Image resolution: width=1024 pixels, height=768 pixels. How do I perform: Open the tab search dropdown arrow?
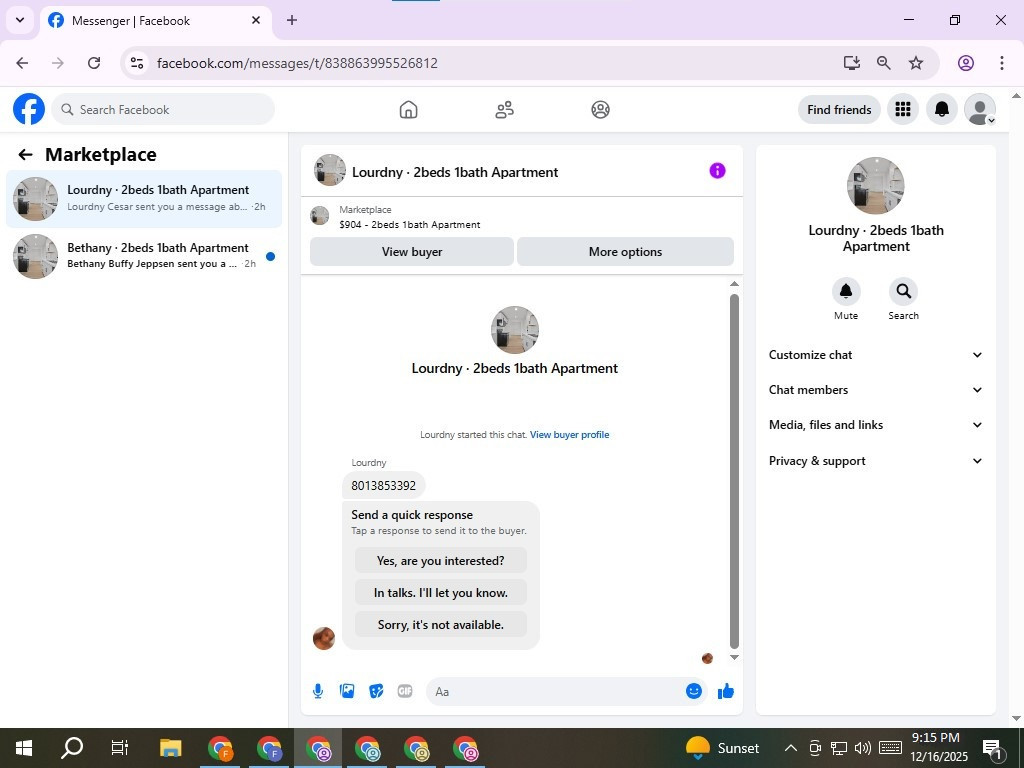20,20
